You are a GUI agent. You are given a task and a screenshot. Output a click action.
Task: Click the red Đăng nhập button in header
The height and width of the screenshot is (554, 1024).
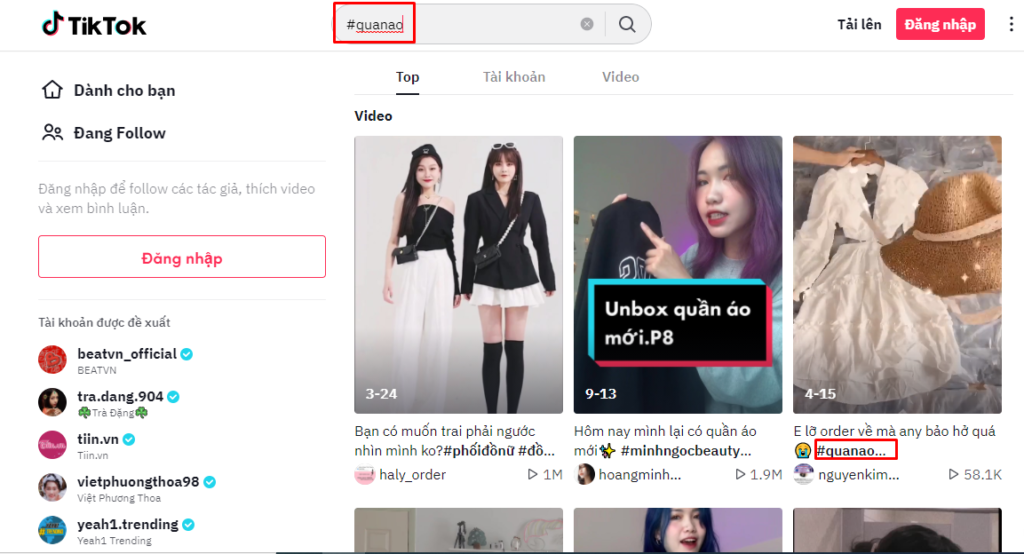click(x=940, y=24)
